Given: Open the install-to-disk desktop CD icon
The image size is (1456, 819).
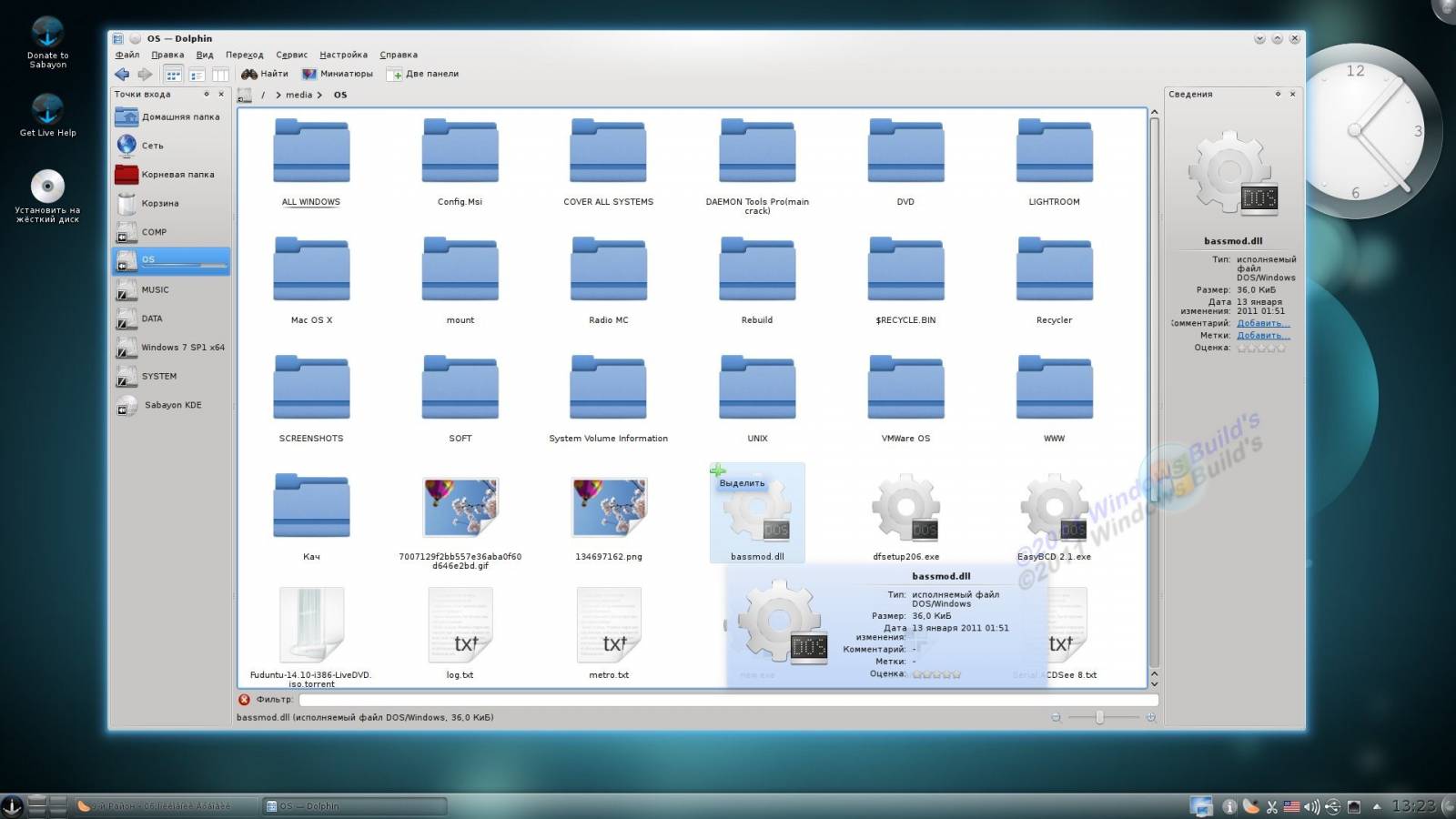Looking at the screenshot, I should click(47, 196).
